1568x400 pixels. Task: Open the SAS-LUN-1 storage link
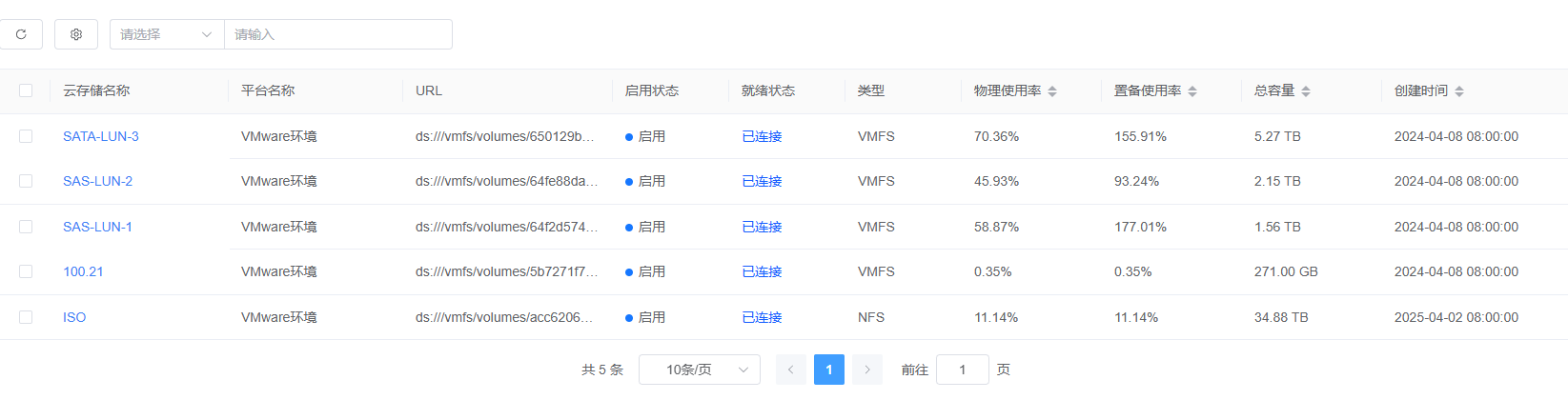[97, 227]
